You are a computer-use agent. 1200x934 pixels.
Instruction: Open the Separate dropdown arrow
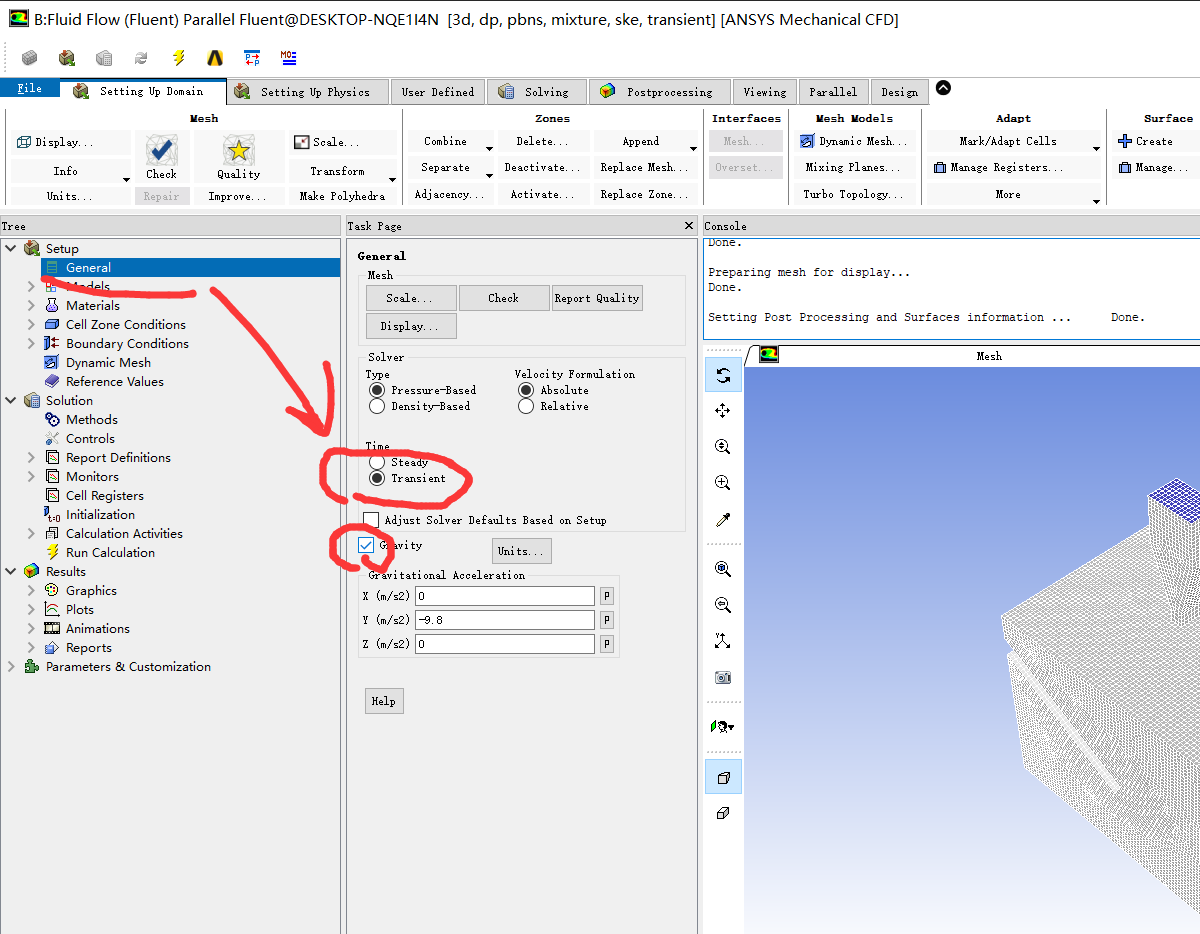tap(489, 176)
